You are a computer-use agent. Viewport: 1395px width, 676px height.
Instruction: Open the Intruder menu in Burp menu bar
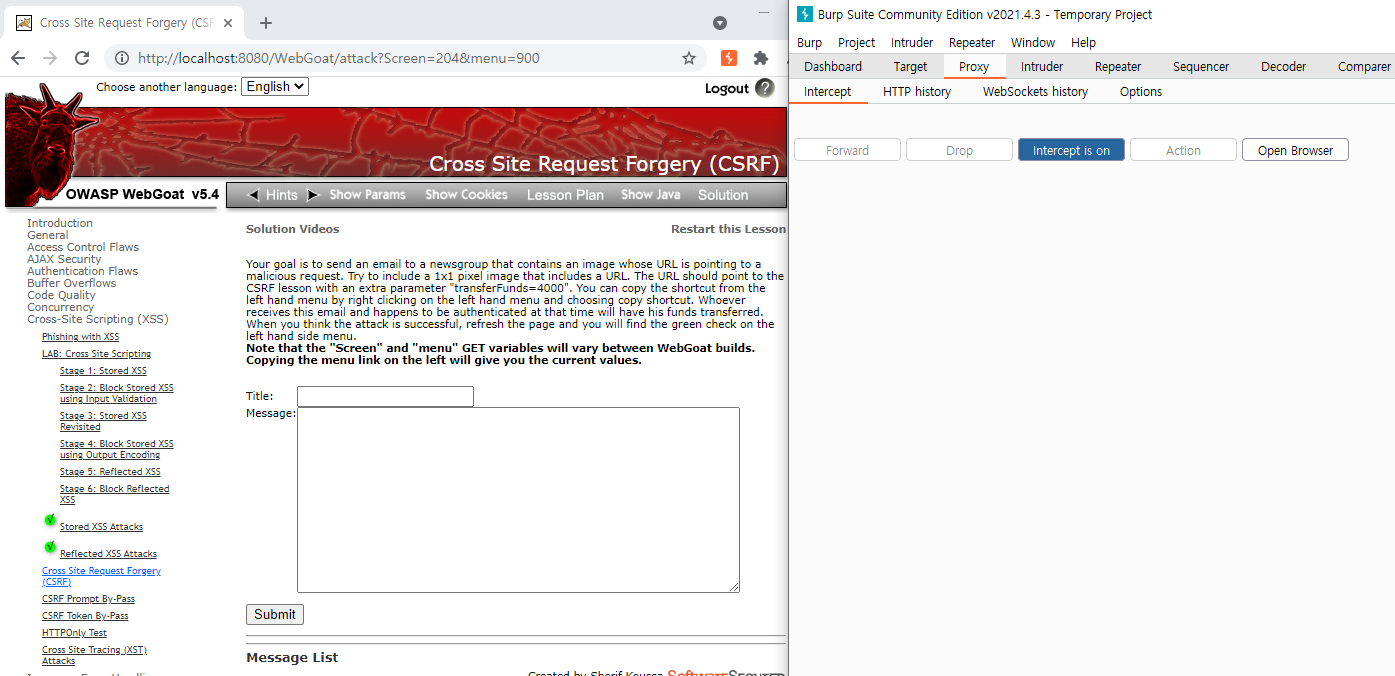pyautogui.click(x=912, y=42)
